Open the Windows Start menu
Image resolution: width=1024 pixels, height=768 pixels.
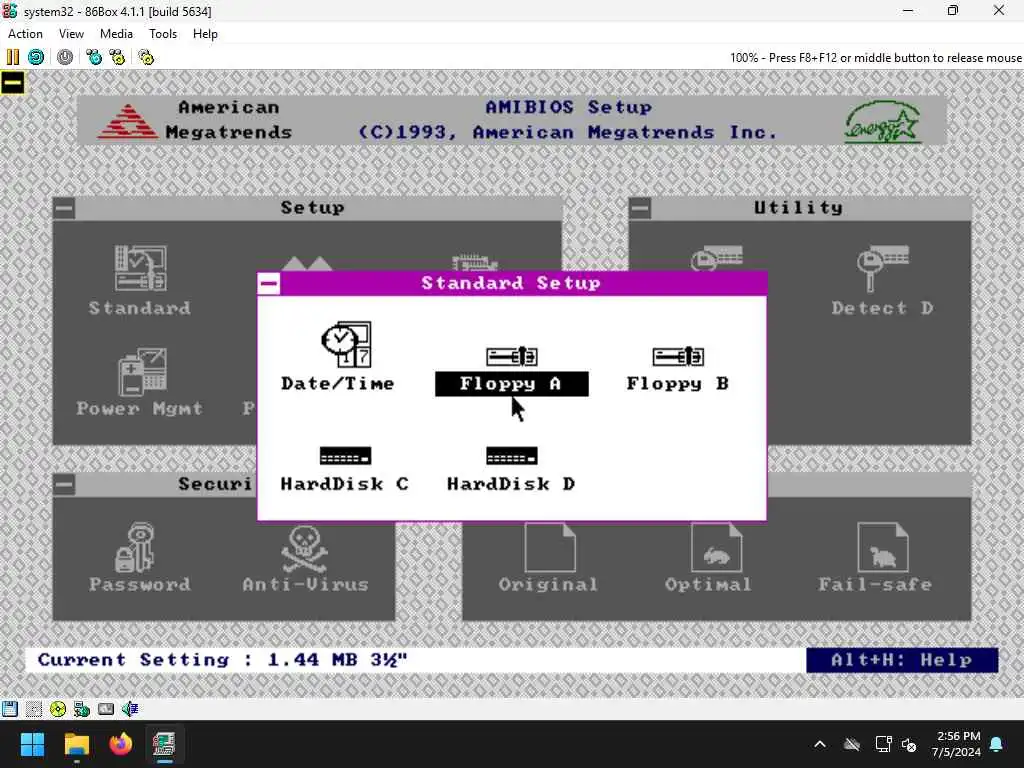[32, 744]
